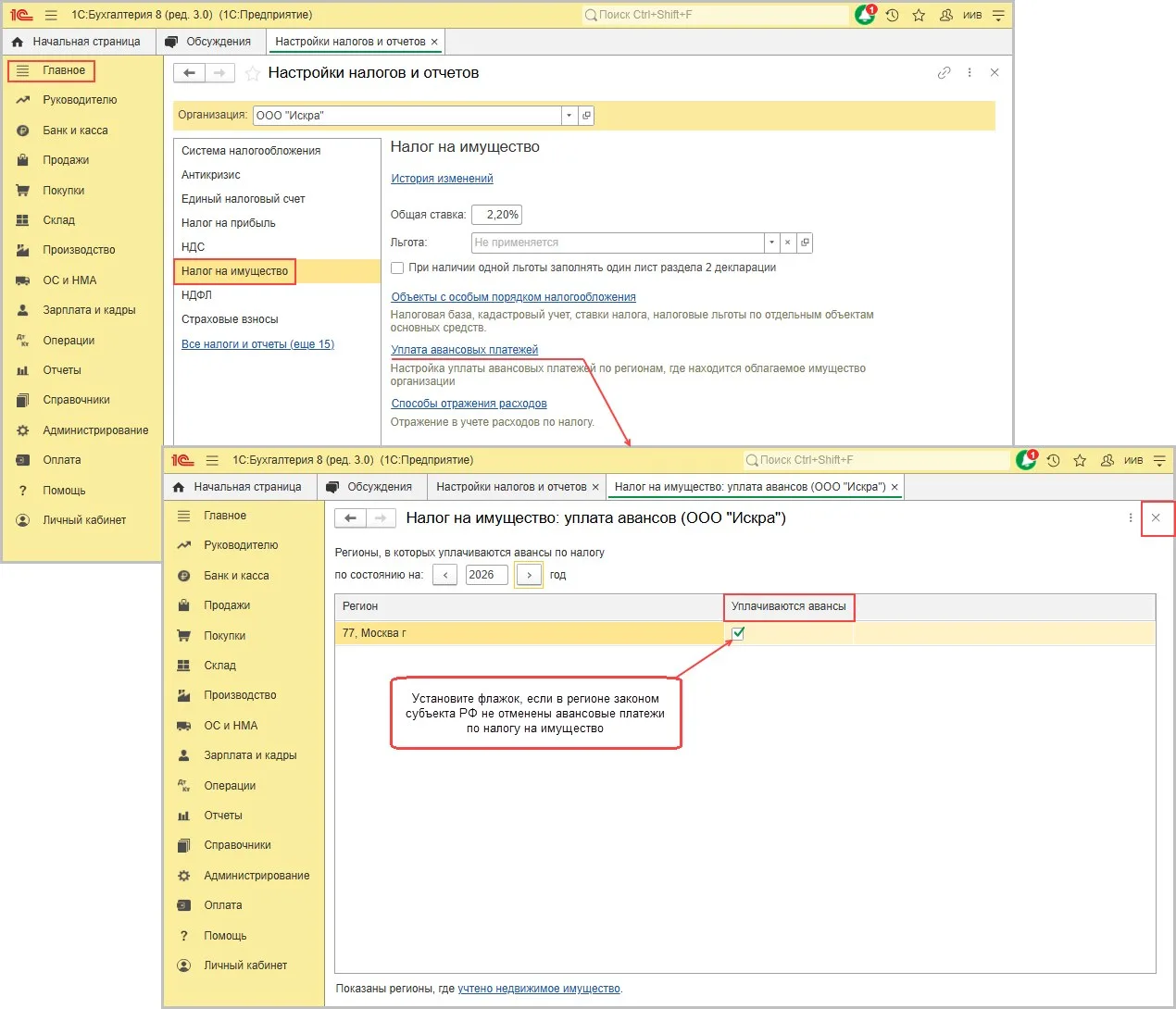Click Регион column header
This screenshot has height=1009, width=1176.
[x=529, y=606]
